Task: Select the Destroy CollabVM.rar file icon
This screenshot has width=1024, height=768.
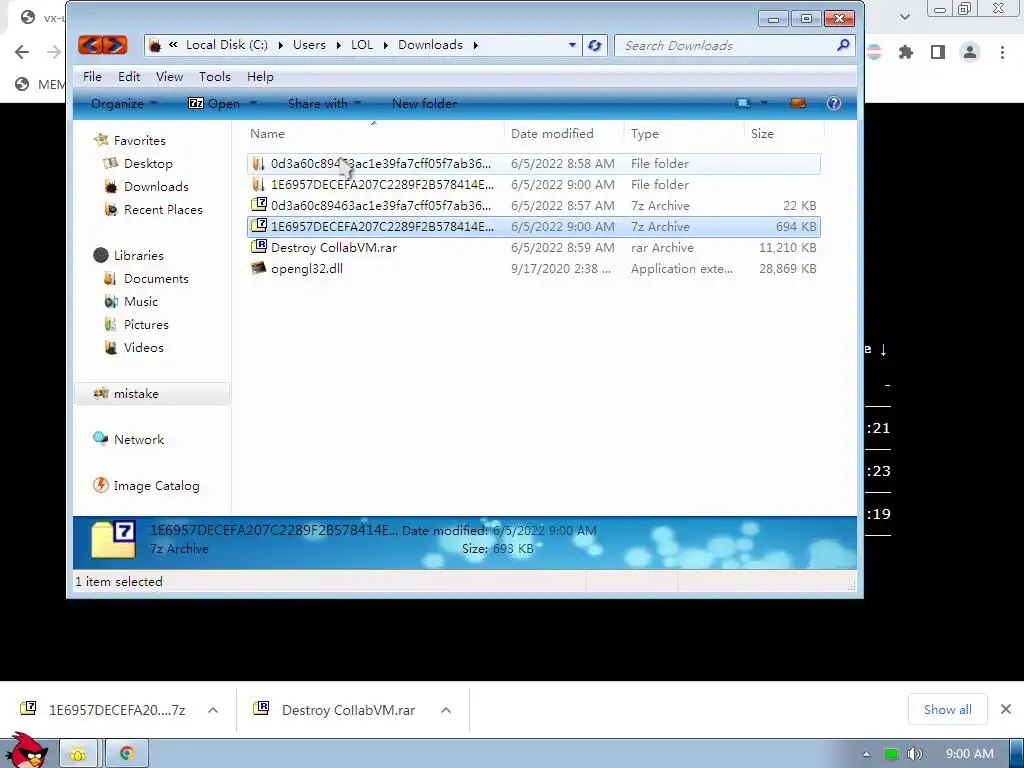Action: (259, 247)
